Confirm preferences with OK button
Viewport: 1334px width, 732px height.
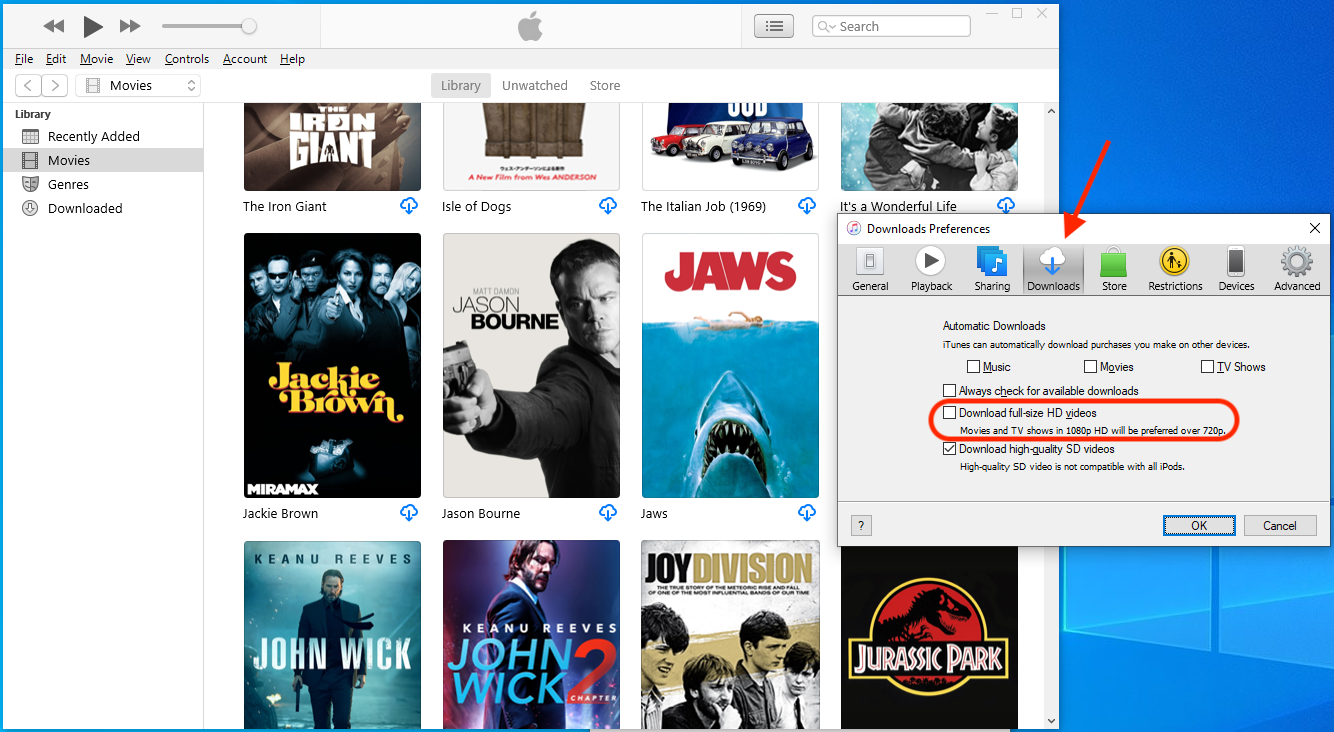tap(1199, 525)
